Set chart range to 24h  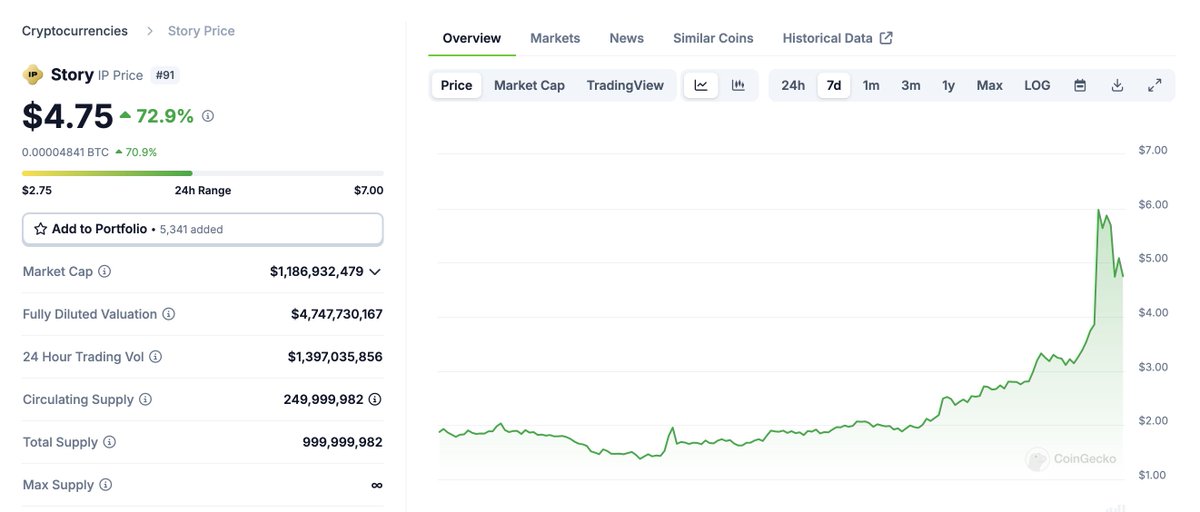point(793,85)
